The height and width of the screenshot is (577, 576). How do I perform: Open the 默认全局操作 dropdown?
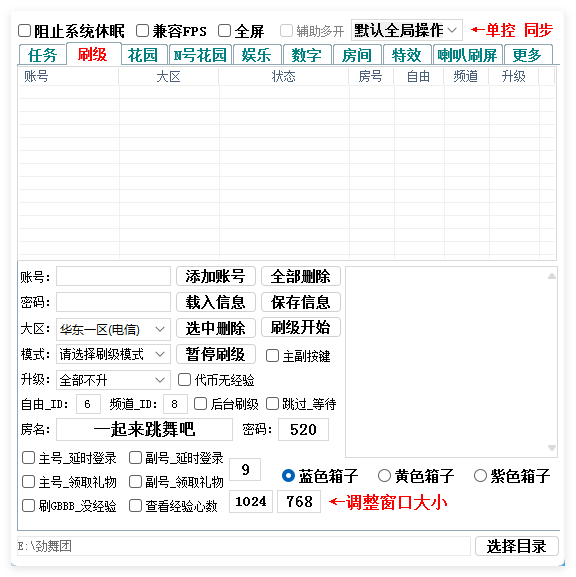click(406, 30)
